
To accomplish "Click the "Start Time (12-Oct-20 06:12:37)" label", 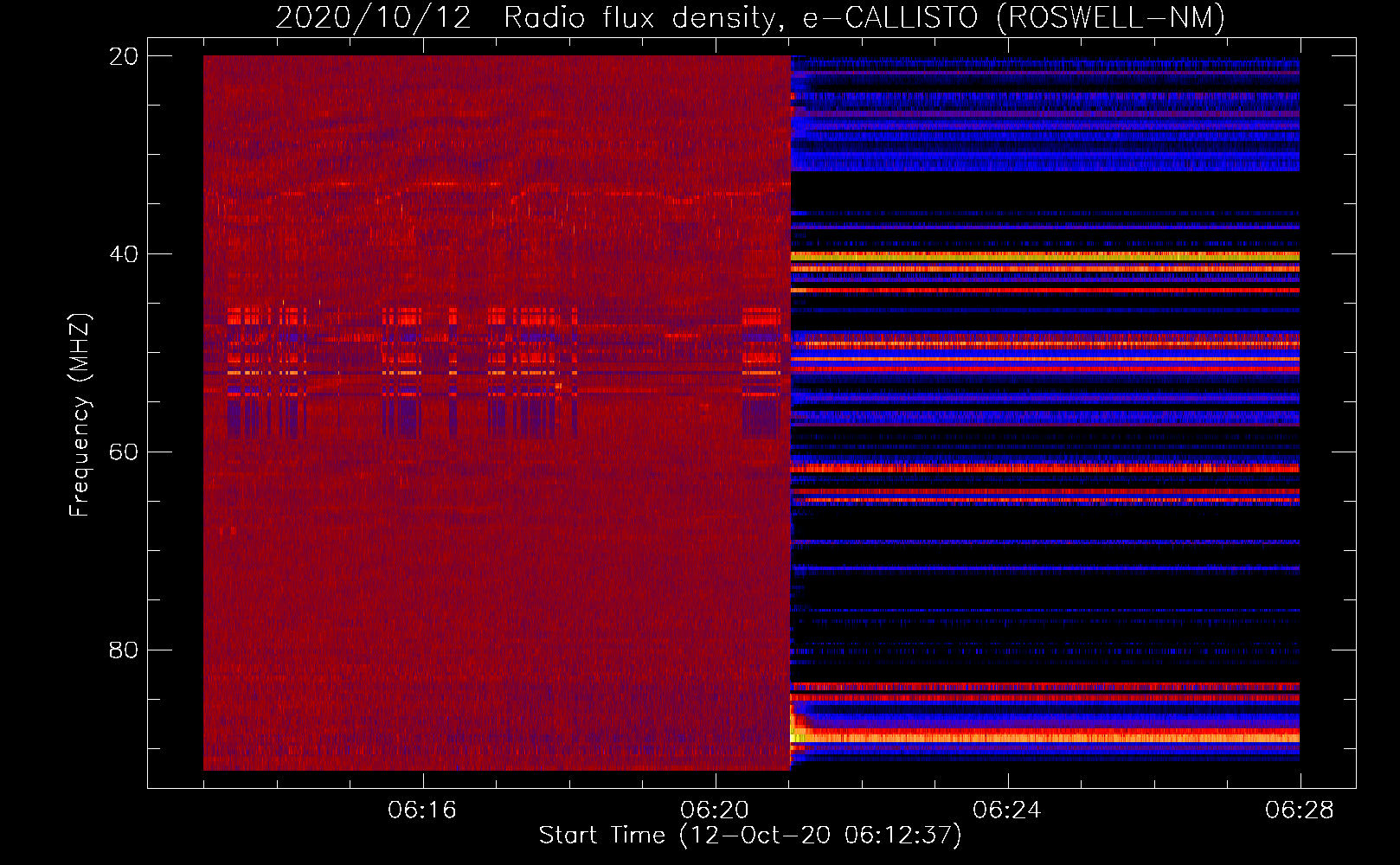I will click(750, 835).
